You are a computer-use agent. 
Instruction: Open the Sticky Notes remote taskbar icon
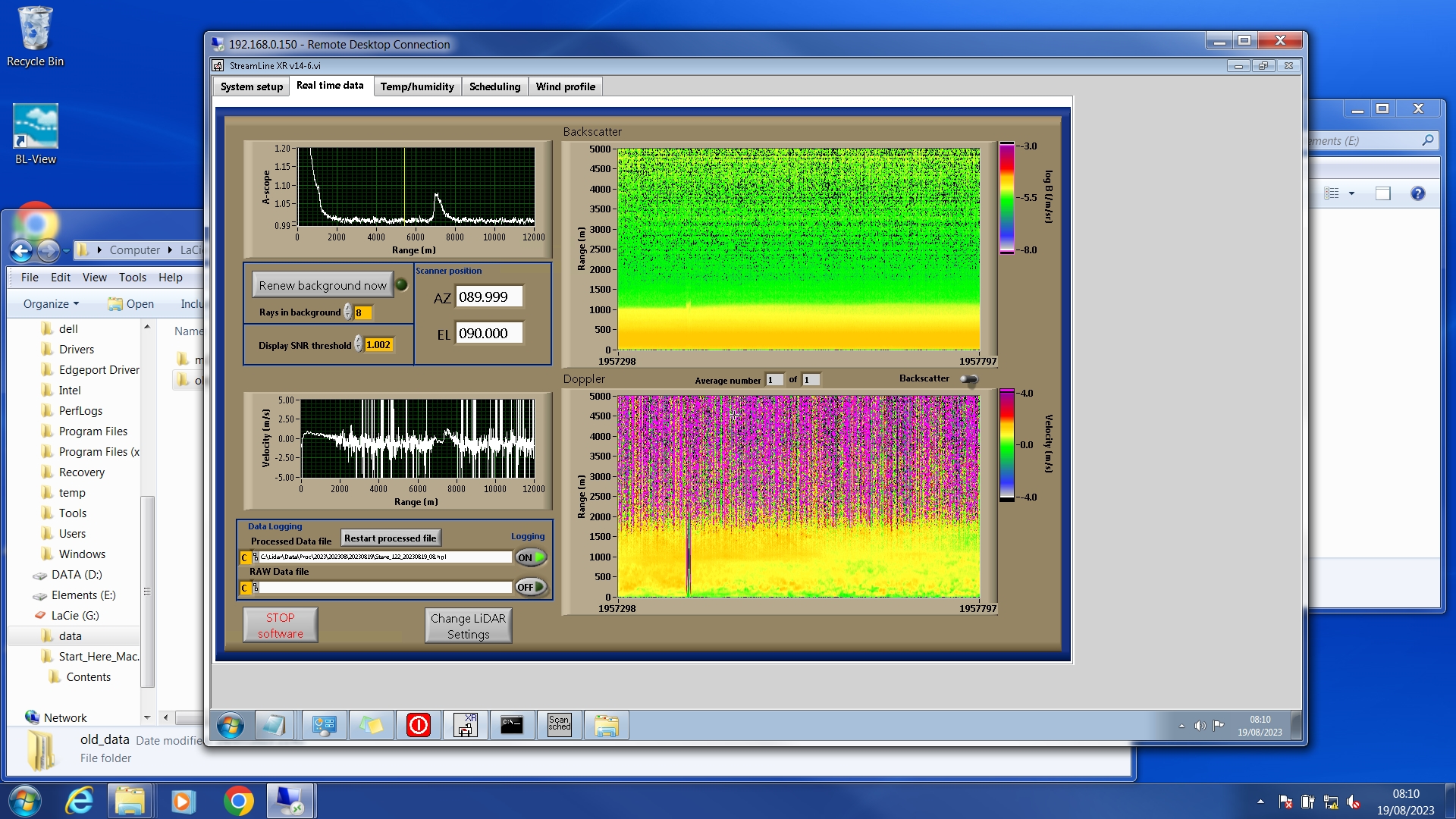click(371, 725)
